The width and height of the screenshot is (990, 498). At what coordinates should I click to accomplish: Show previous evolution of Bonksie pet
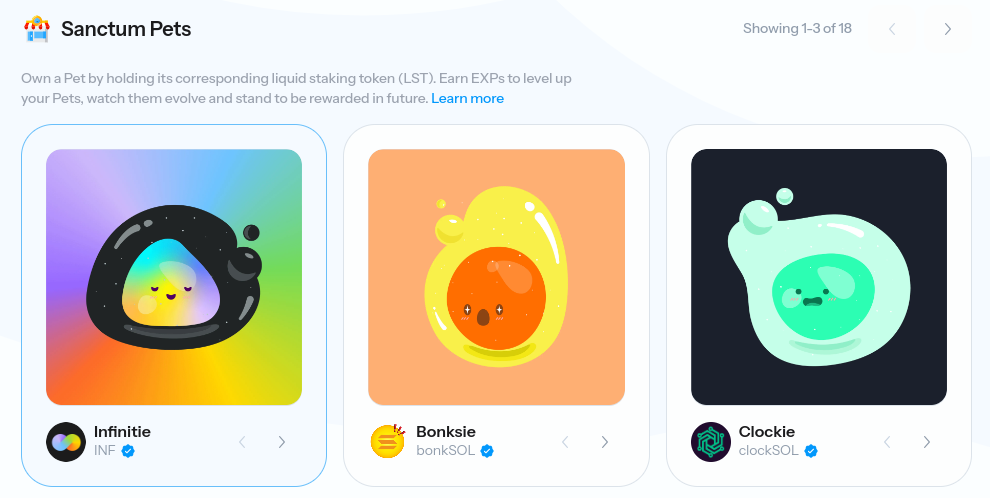point(565,442)
